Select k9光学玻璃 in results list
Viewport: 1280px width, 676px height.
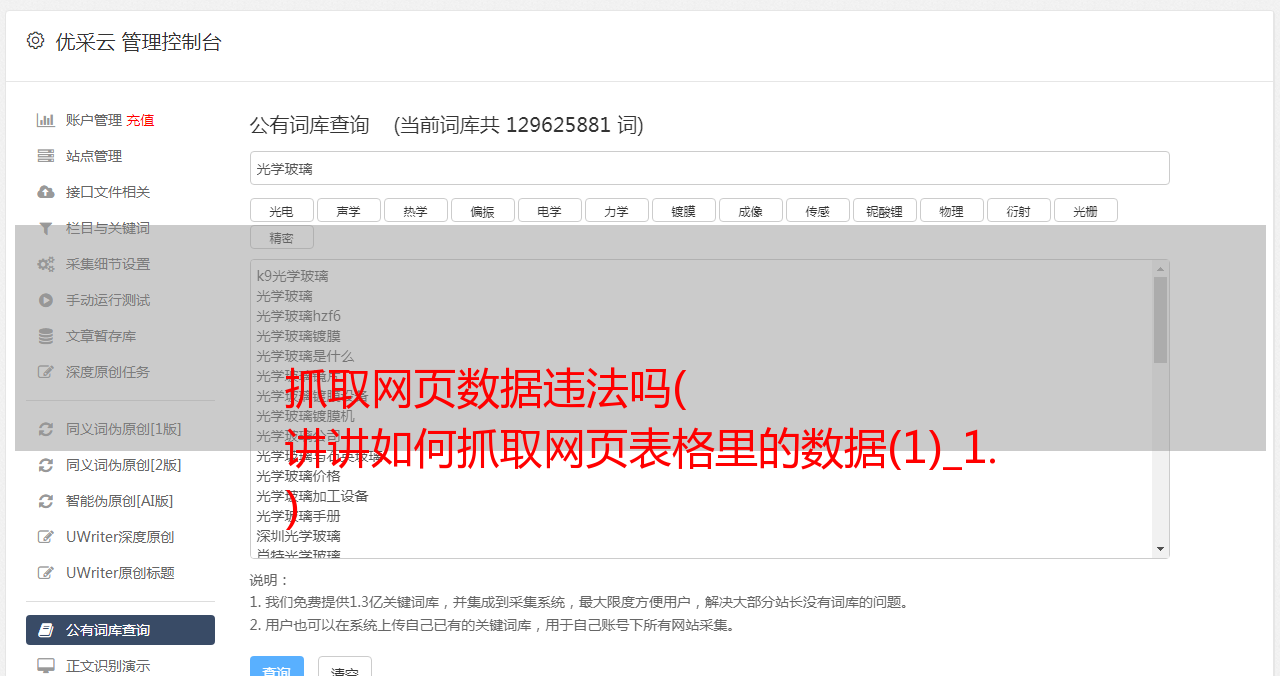[292, 276]
